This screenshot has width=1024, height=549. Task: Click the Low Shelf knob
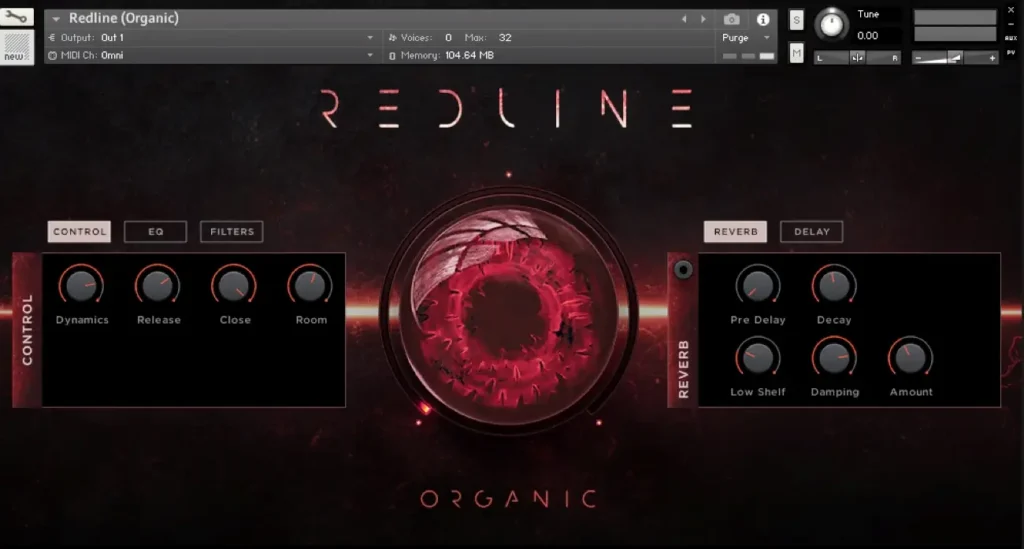coord(758,358)
